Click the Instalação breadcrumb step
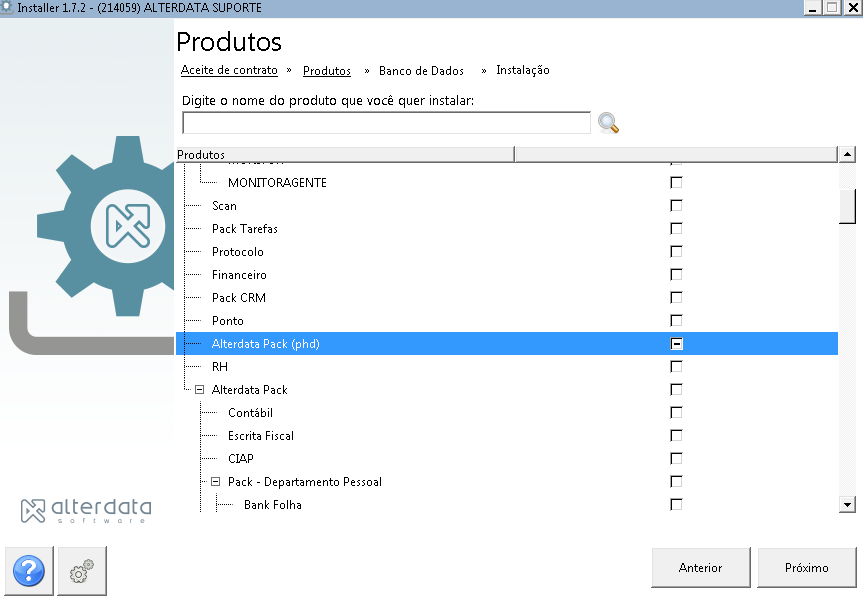 [523, 70]
